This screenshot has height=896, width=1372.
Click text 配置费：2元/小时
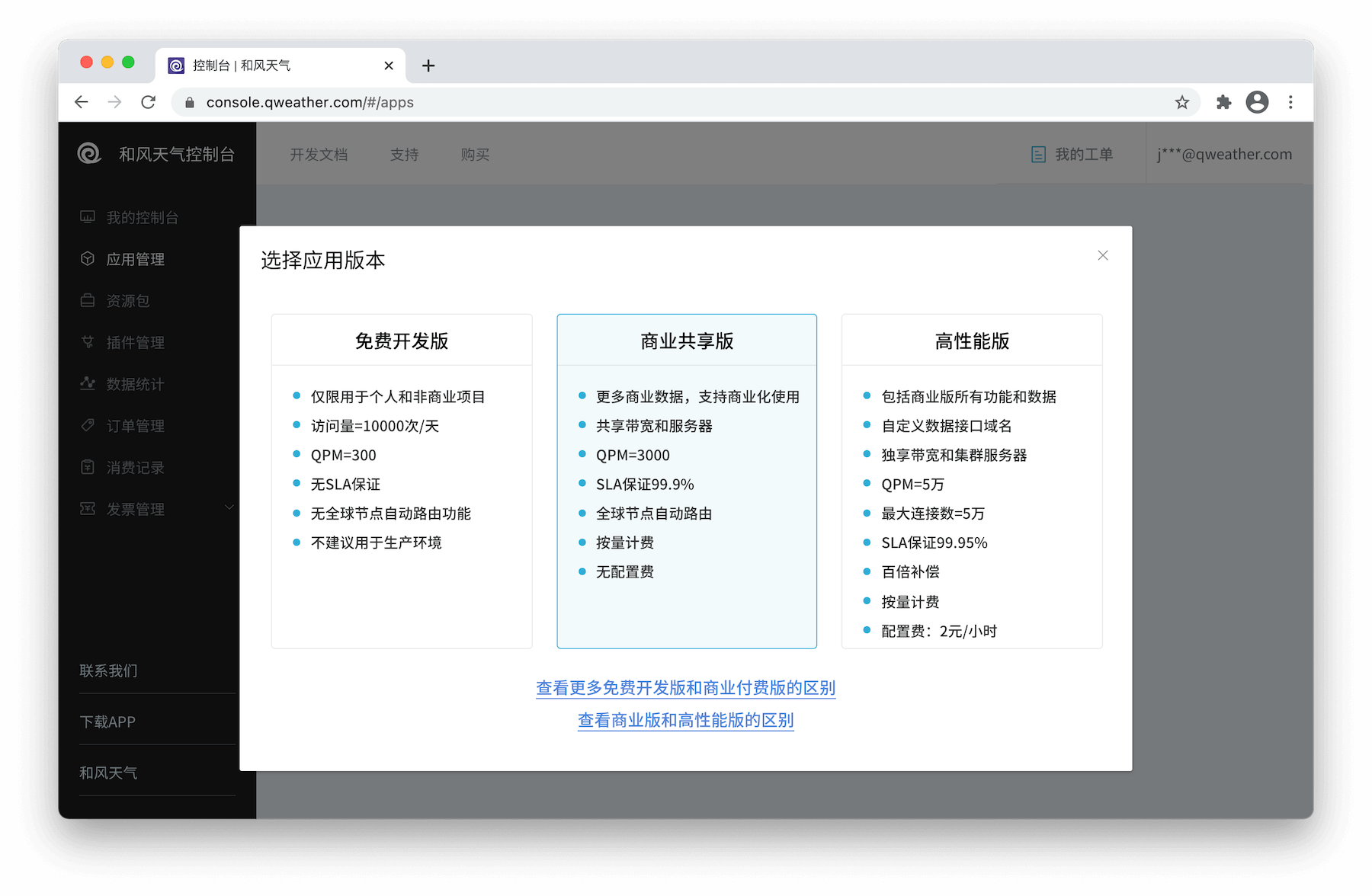[939, 631]
